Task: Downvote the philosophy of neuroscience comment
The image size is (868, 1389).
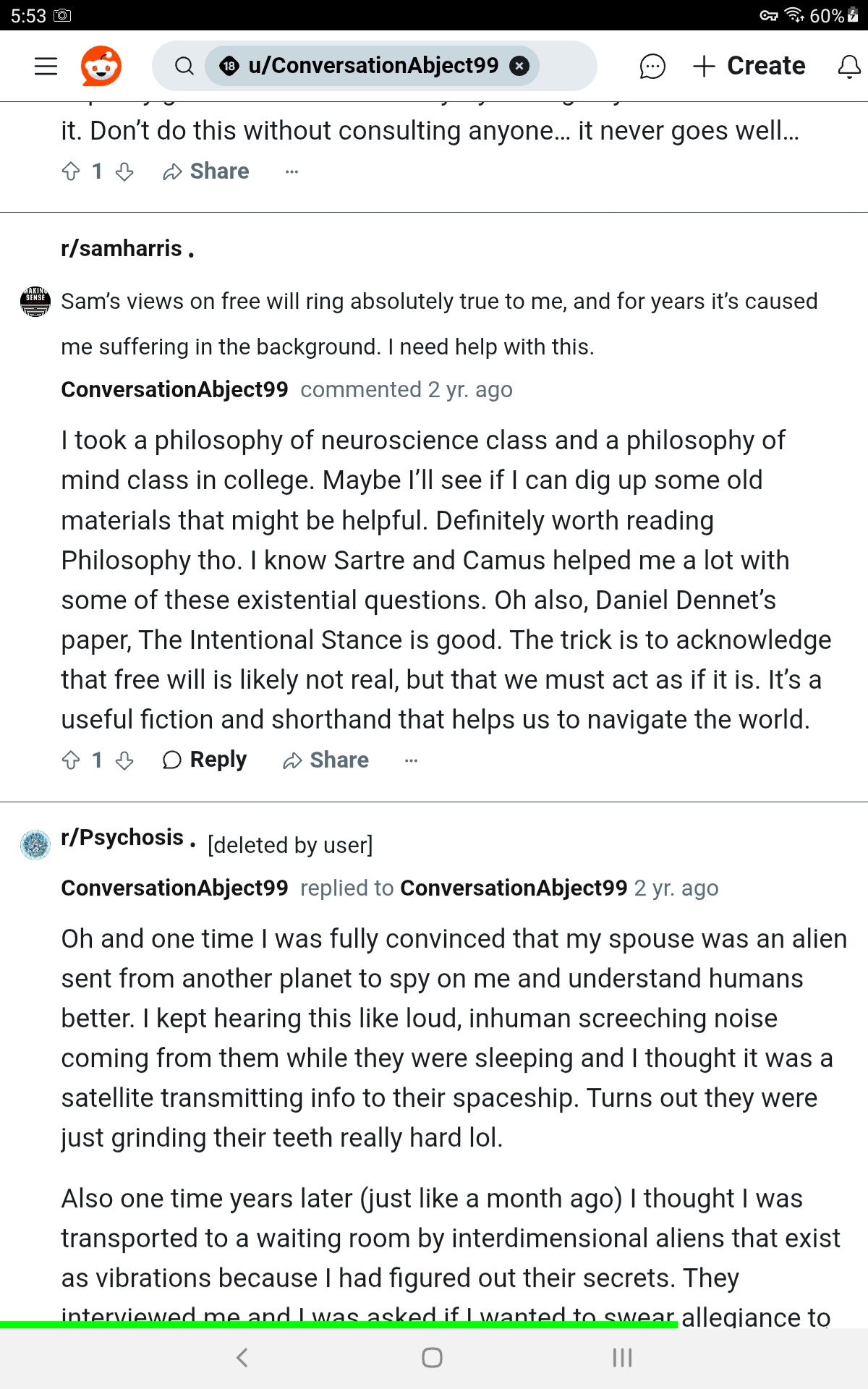Action: (x=124, y=760)
